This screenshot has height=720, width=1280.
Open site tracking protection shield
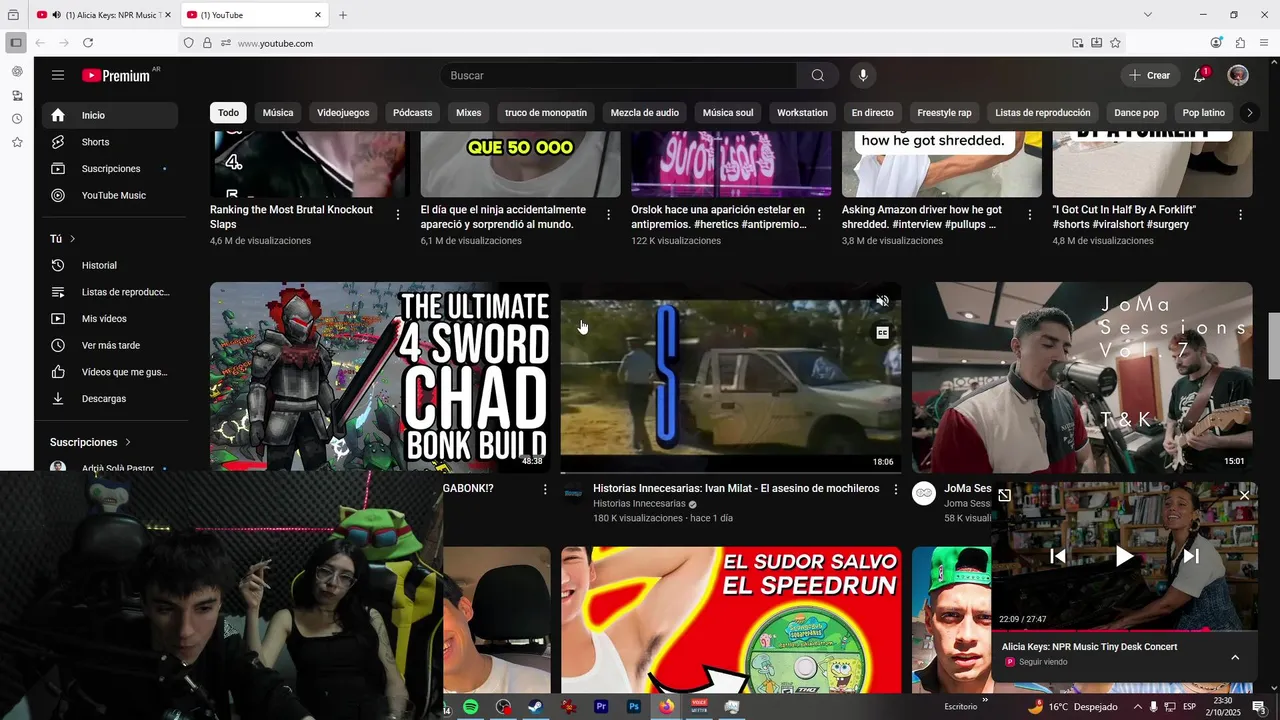pyautogui.click(x=188, y=43)
